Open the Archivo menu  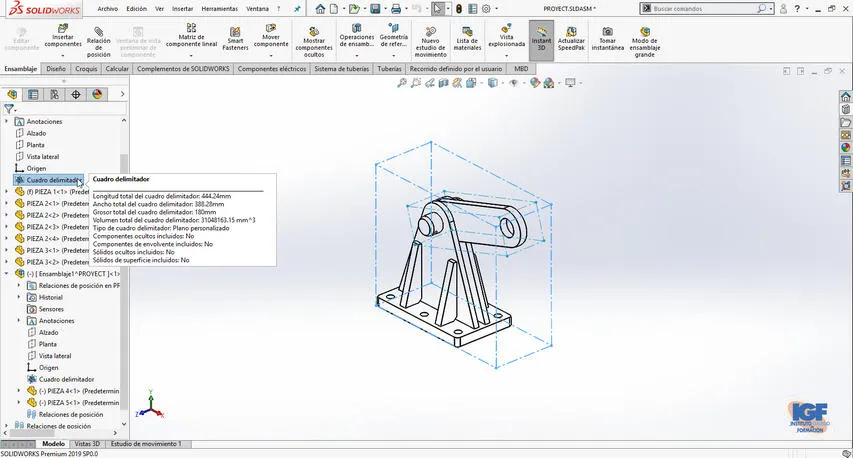click(108, 9)
